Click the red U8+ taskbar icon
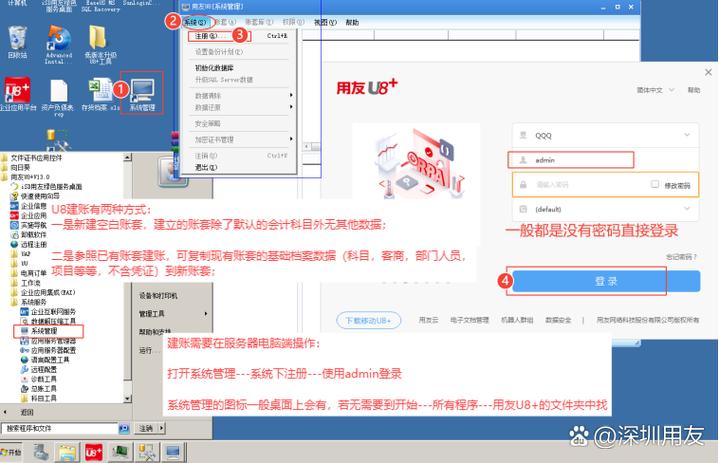This screenshot has height=463, width=719. click(x=93, y=452)
